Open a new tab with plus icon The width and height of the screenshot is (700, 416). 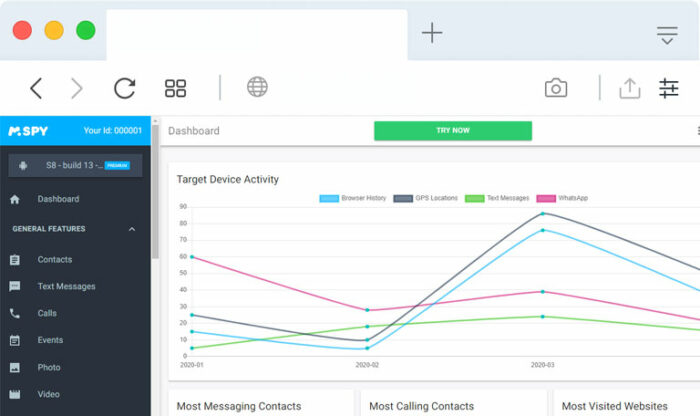(432, 33)
